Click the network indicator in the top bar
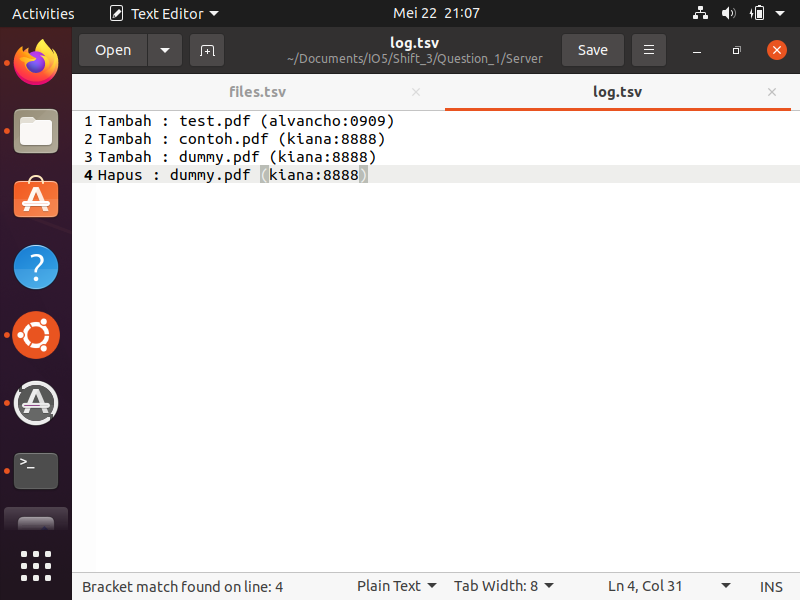The width and height of the screenshot is (800, 600). click(x=700, y=13)
